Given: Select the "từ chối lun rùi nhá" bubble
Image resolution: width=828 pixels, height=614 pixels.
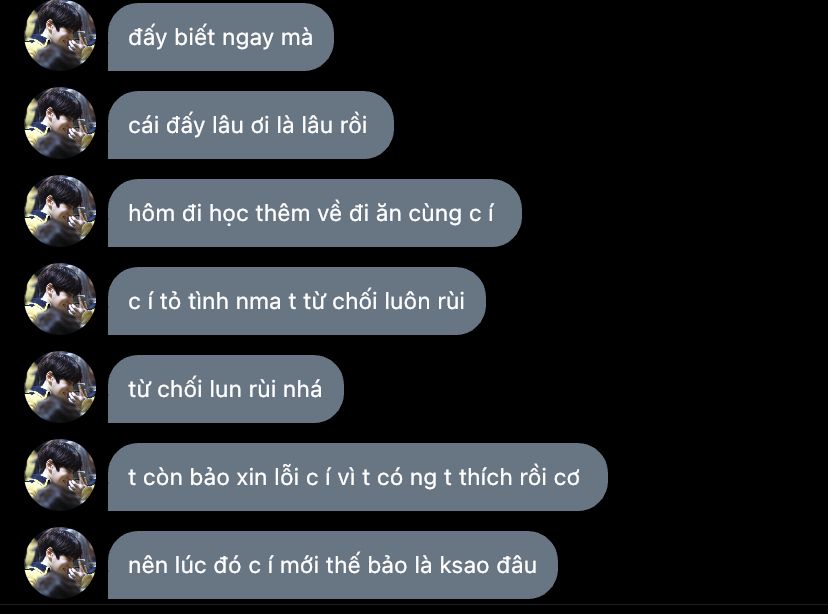Looking at the screenshot, I should pyautogui.click(x=226, y=390).
